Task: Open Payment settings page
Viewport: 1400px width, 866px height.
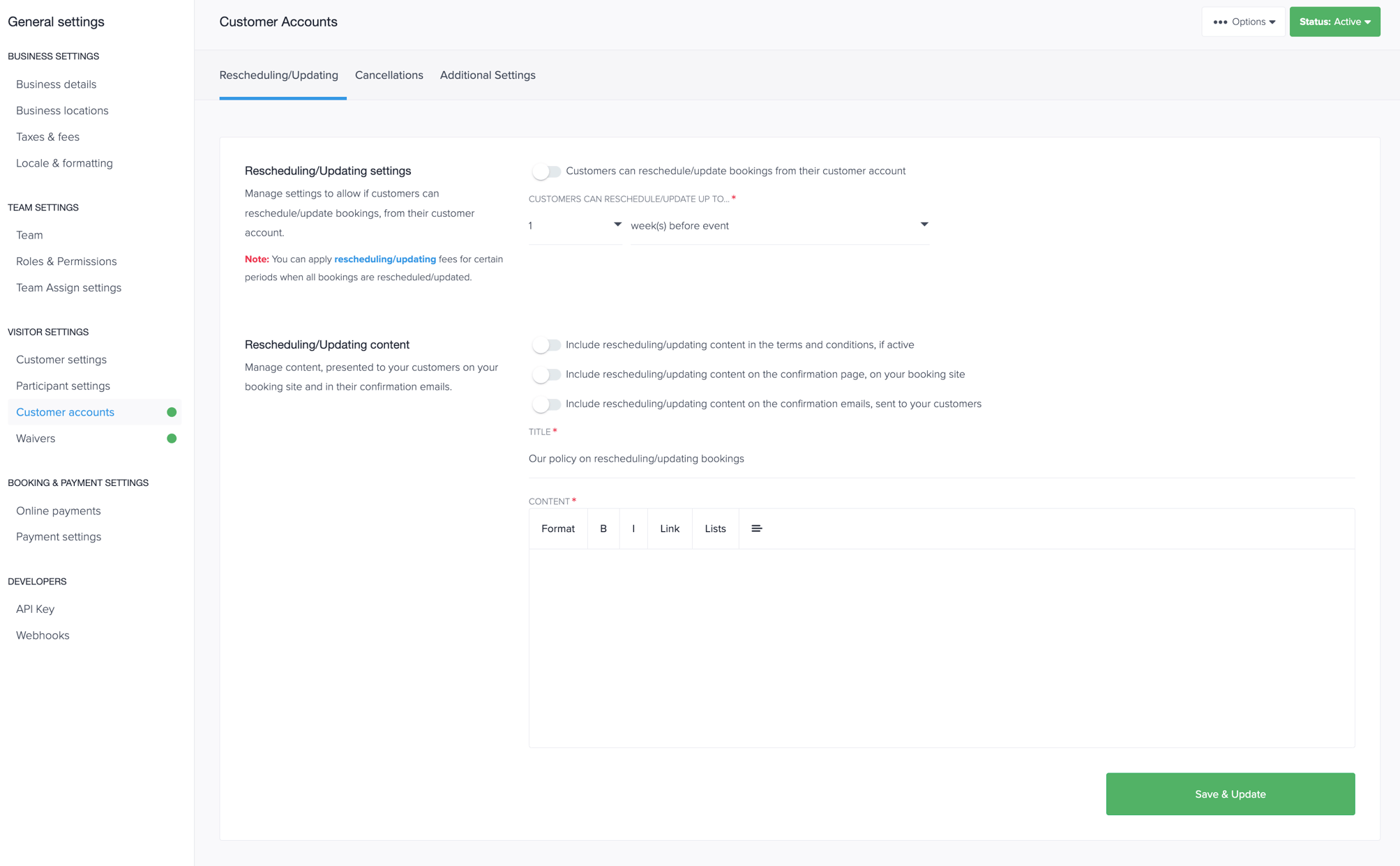Action: pos(59,537)
